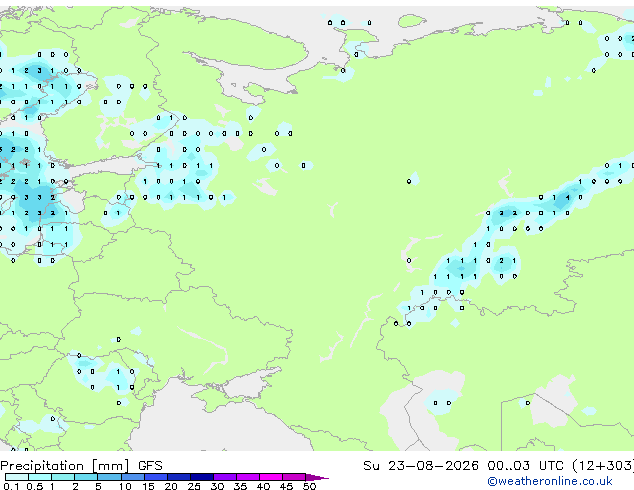The width and height of the screenshot is (634, 490).
Task: Click the 20–25 mm dark blue legend swatch
Action: 179,477
